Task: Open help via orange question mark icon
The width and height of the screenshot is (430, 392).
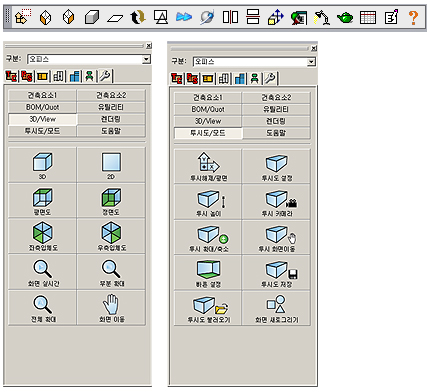Action: click(413, 17)
